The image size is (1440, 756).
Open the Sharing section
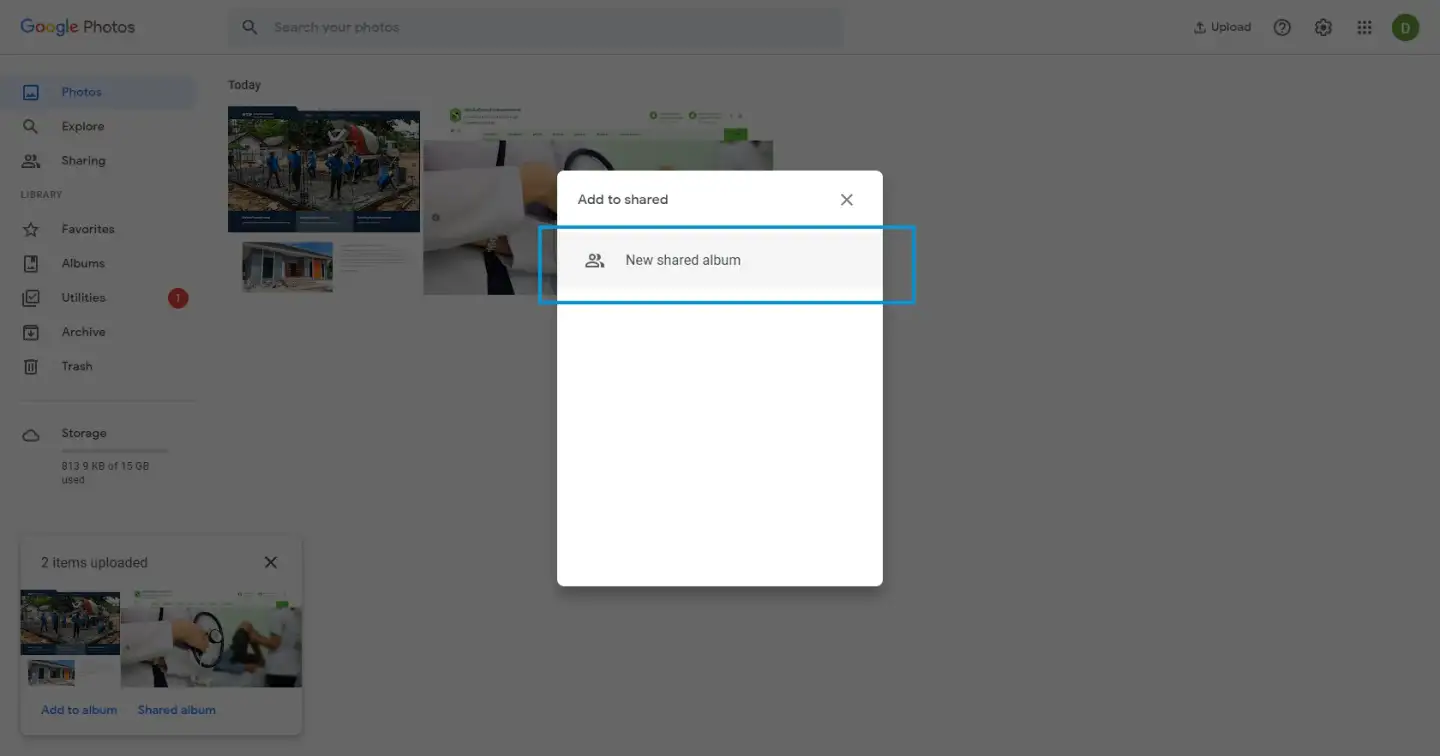[83, 161]
